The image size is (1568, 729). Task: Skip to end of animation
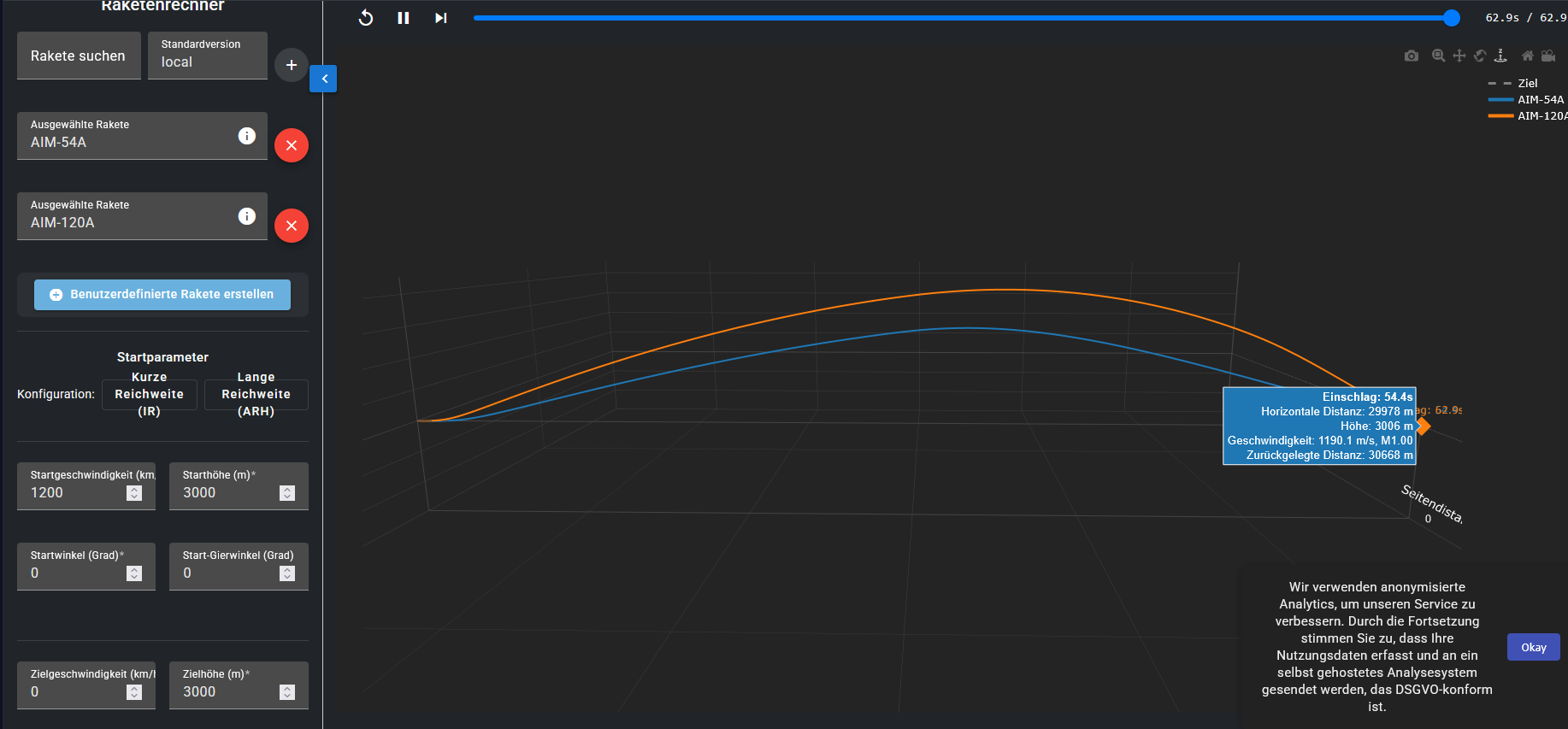click(440, 18)
